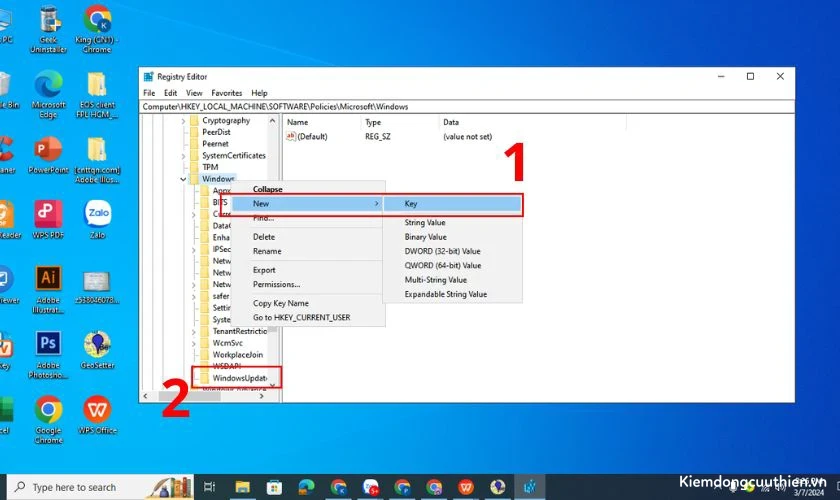Launch WPS PDF desktop icon
Image resolution: width=840 pixels, height=500 pixels.
coord(48,220)
